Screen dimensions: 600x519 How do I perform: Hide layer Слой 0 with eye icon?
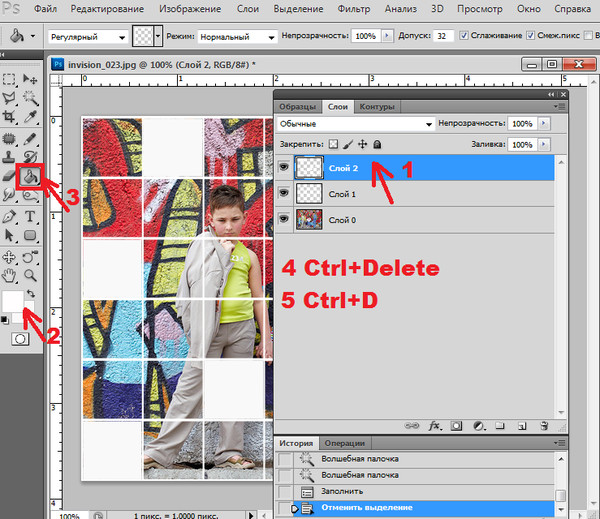[x=284, y=219]
